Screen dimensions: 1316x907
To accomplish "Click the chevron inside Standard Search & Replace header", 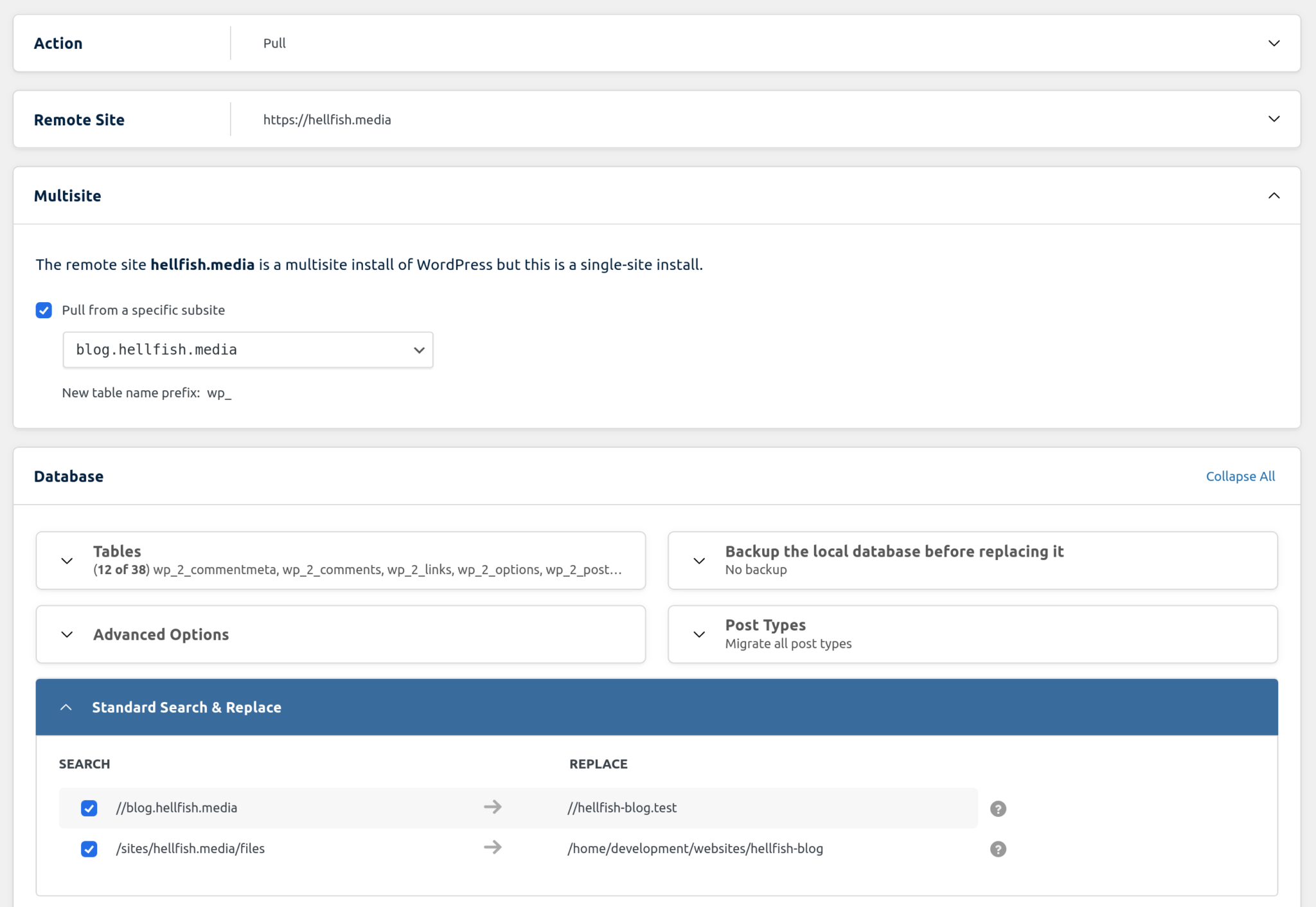I will 67,707.
